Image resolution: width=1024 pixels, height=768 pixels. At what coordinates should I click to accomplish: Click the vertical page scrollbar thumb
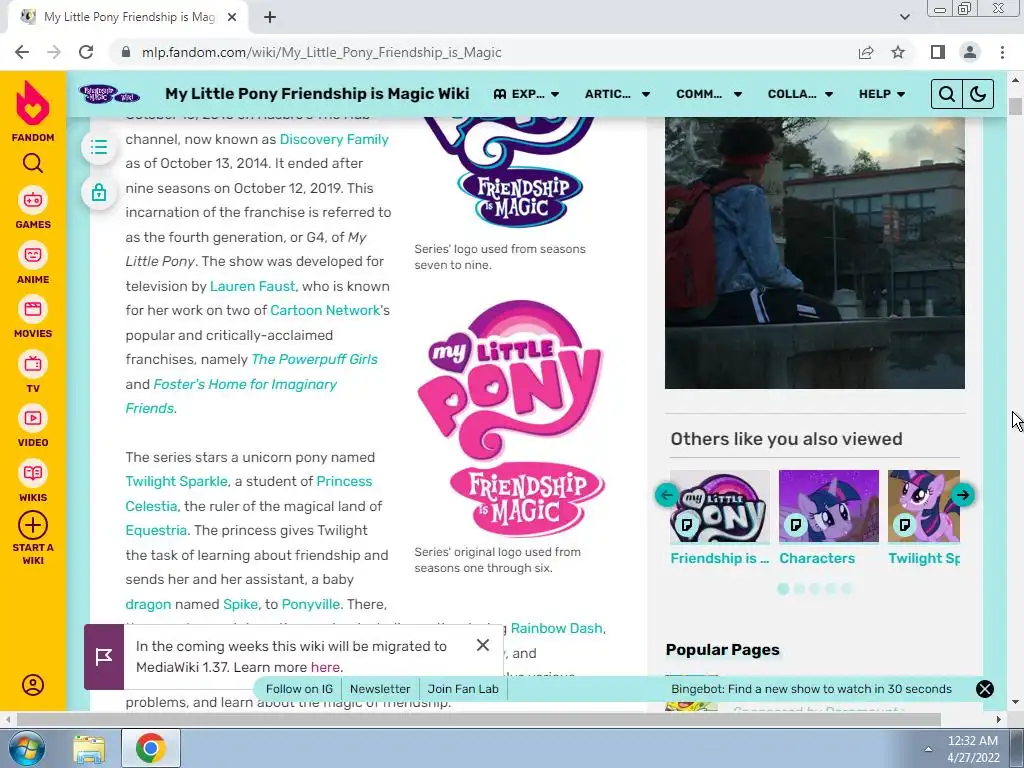1015,106
